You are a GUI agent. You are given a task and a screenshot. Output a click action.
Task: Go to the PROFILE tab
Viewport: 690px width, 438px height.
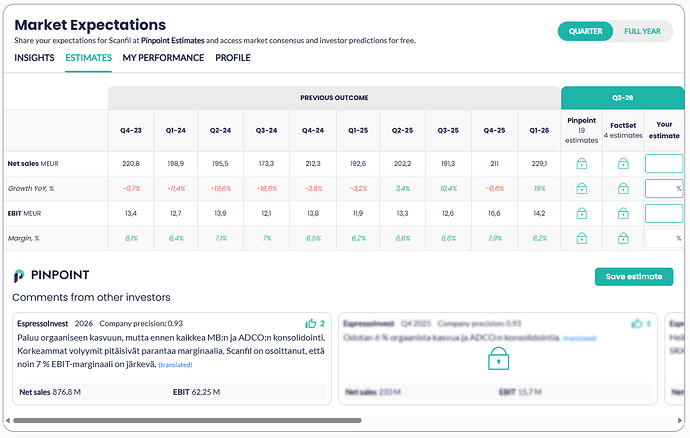233,58
